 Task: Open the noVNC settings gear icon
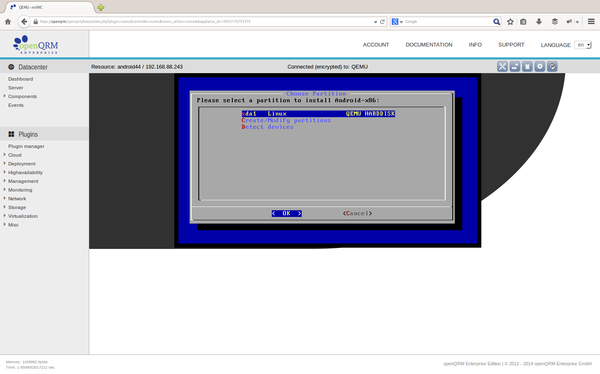pyautogui.click(x=540, y=67)
